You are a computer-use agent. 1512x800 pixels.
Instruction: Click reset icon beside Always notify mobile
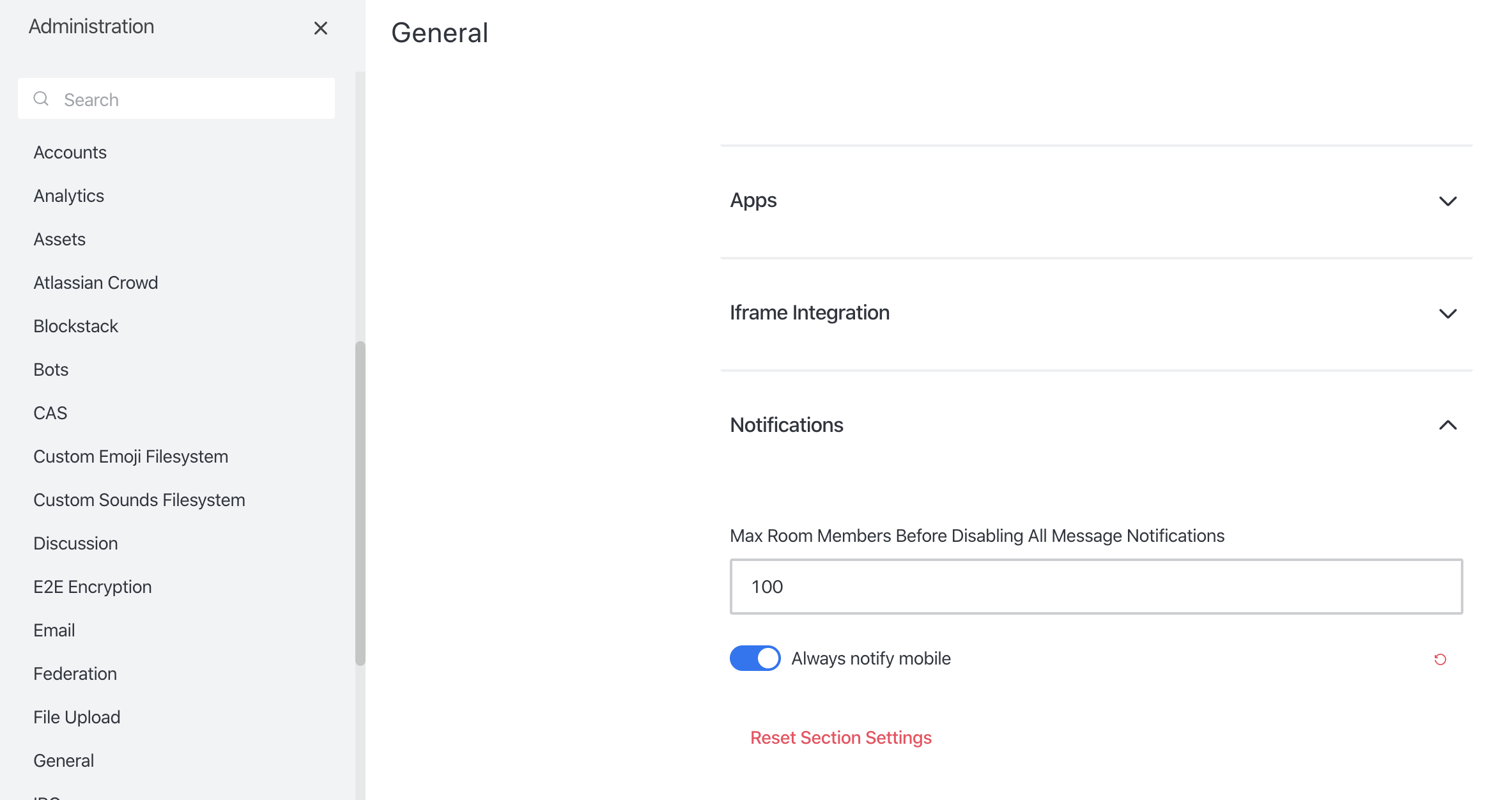click(1440, 659)
